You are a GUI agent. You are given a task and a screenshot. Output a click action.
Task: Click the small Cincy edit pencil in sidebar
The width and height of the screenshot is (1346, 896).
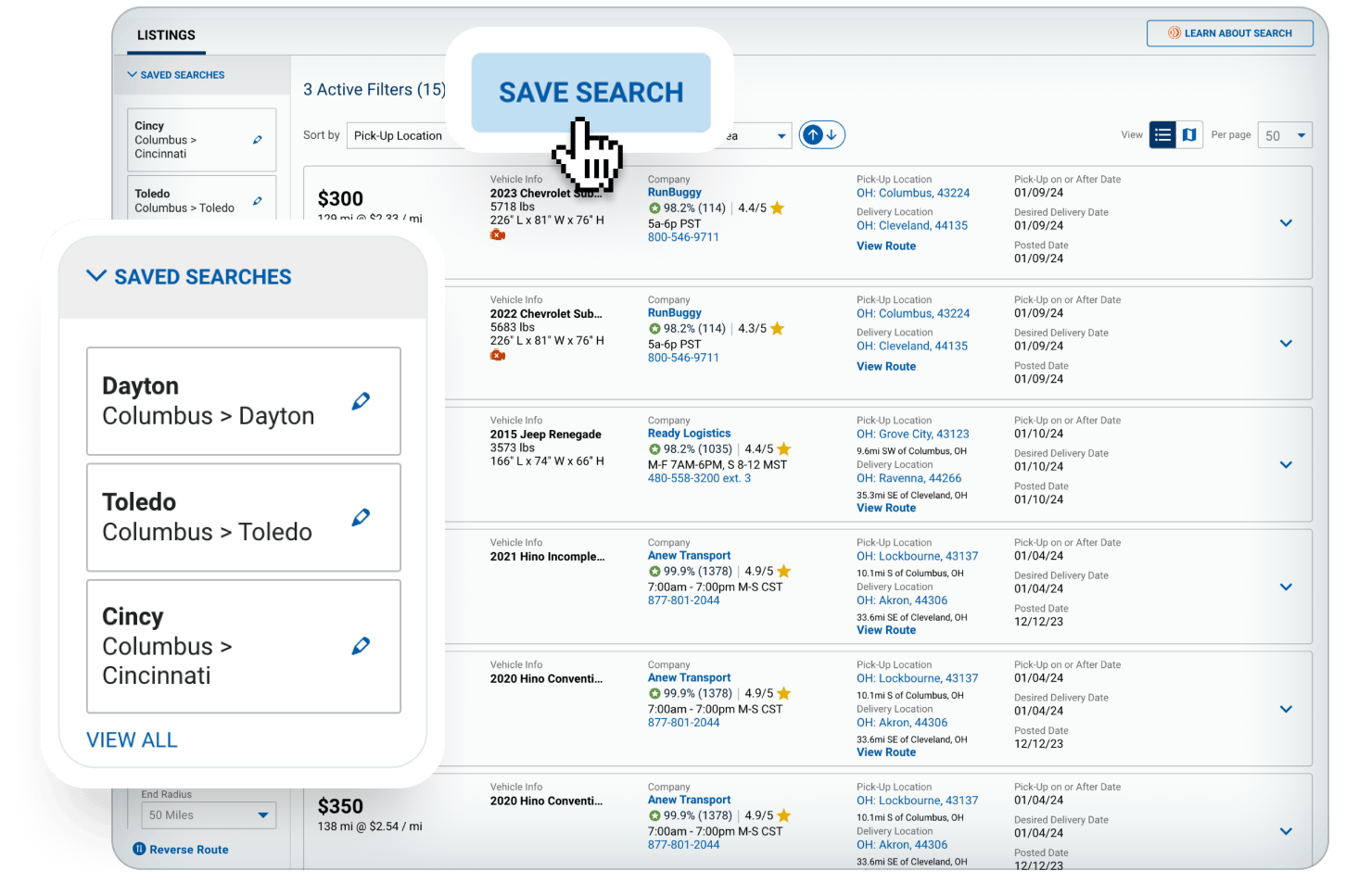pos(257,140)
